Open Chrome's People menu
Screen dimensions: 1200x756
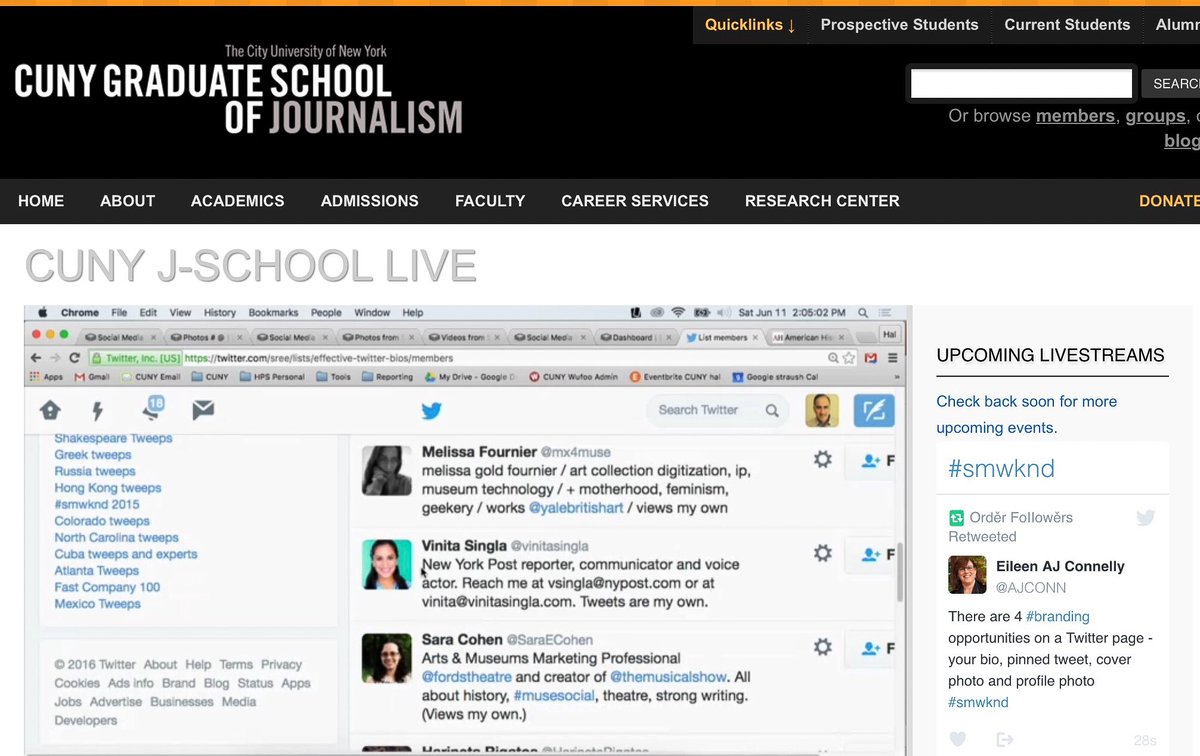(x=326, y=312)
